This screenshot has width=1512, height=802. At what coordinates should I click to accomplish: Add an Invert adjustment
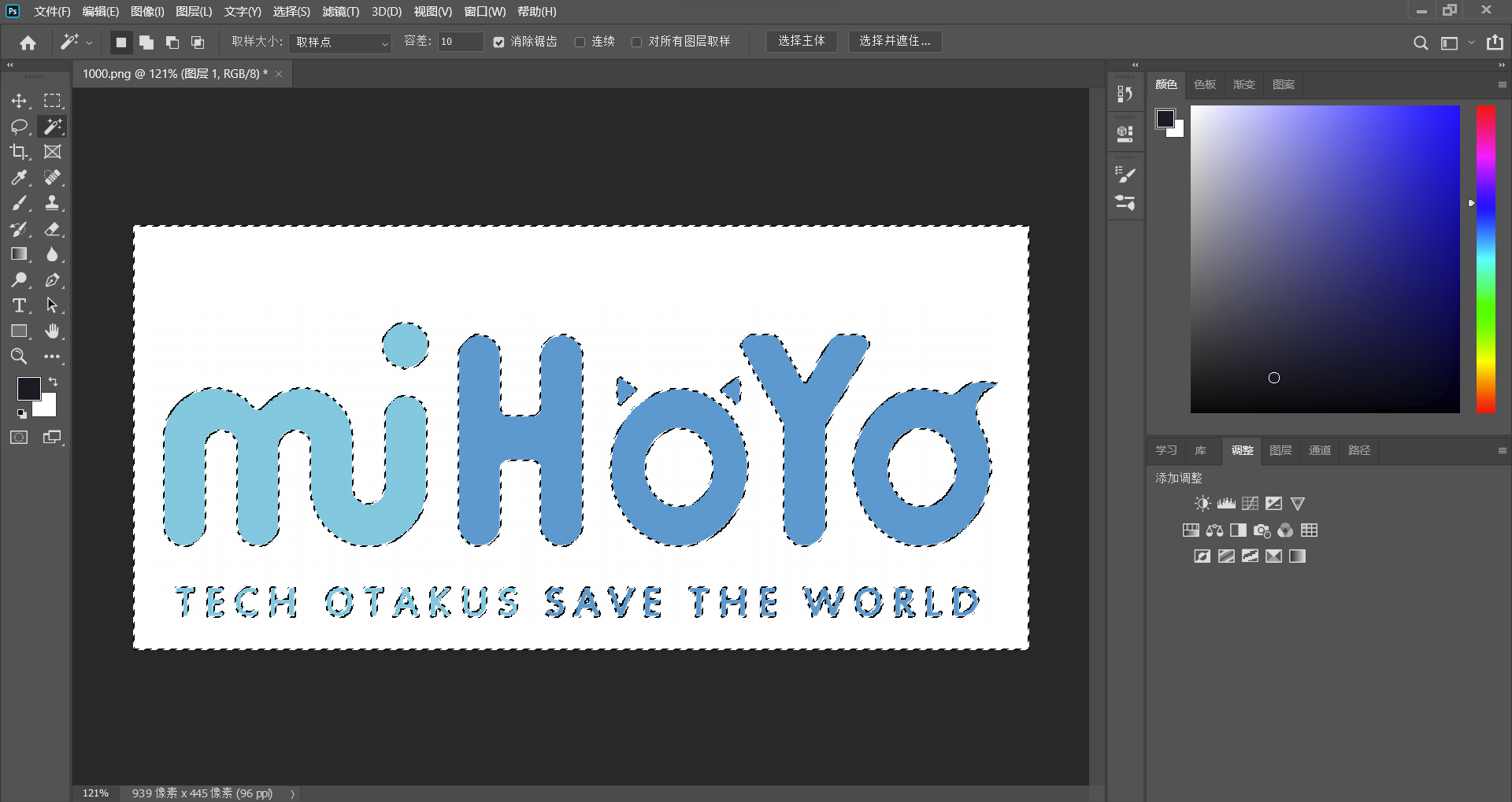click(1203, 556)
